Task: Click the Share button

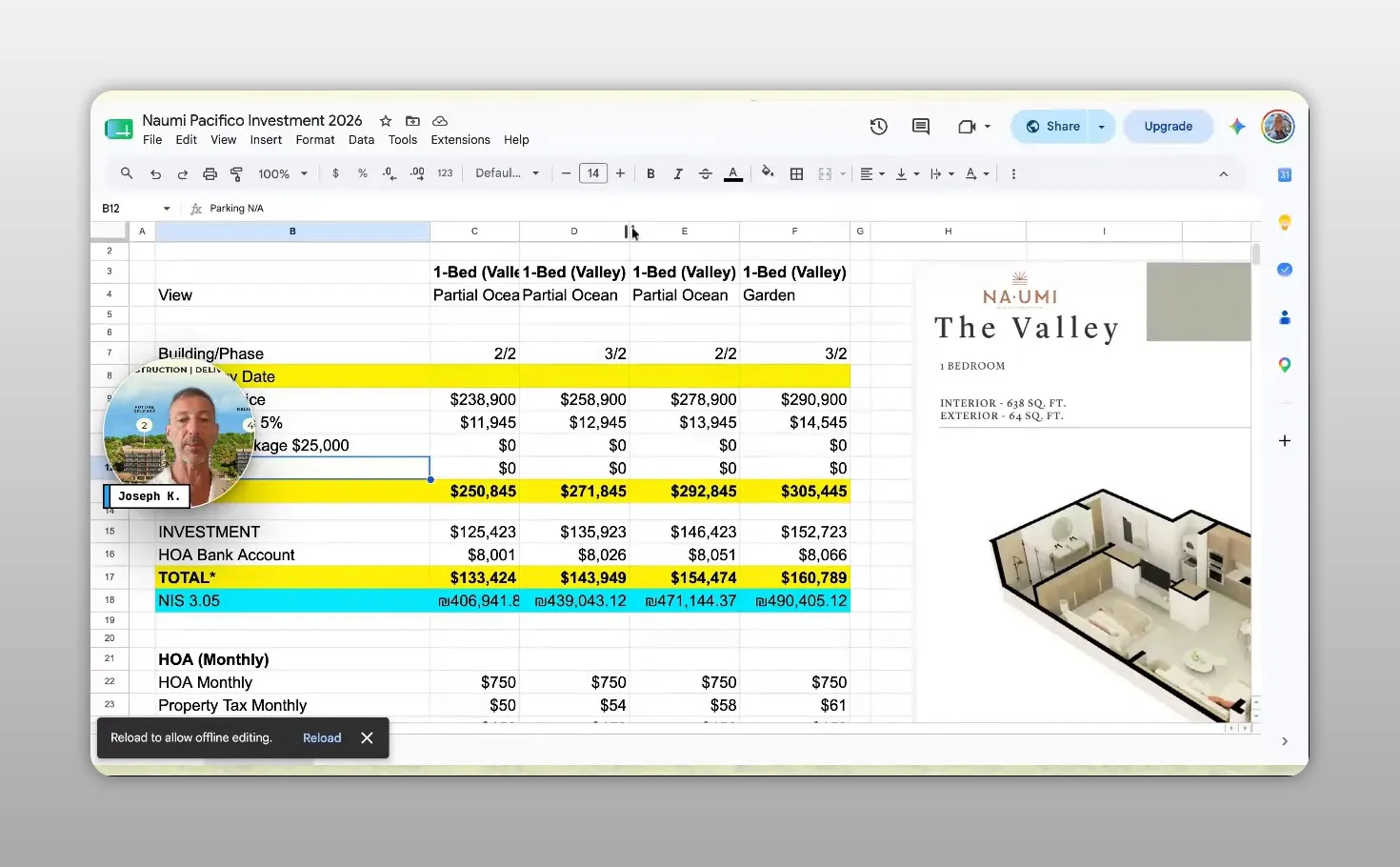Action: pos(1051,126)
